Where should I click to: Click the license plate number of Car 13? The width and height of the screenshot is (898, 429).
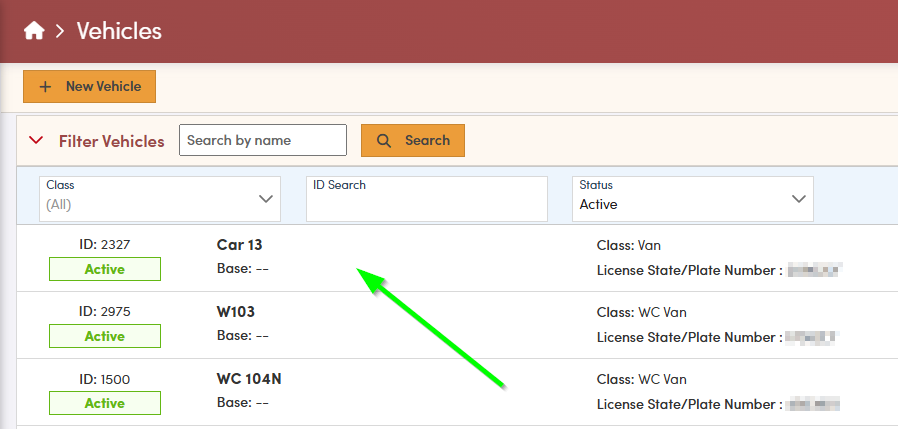[x=814, y=269]
